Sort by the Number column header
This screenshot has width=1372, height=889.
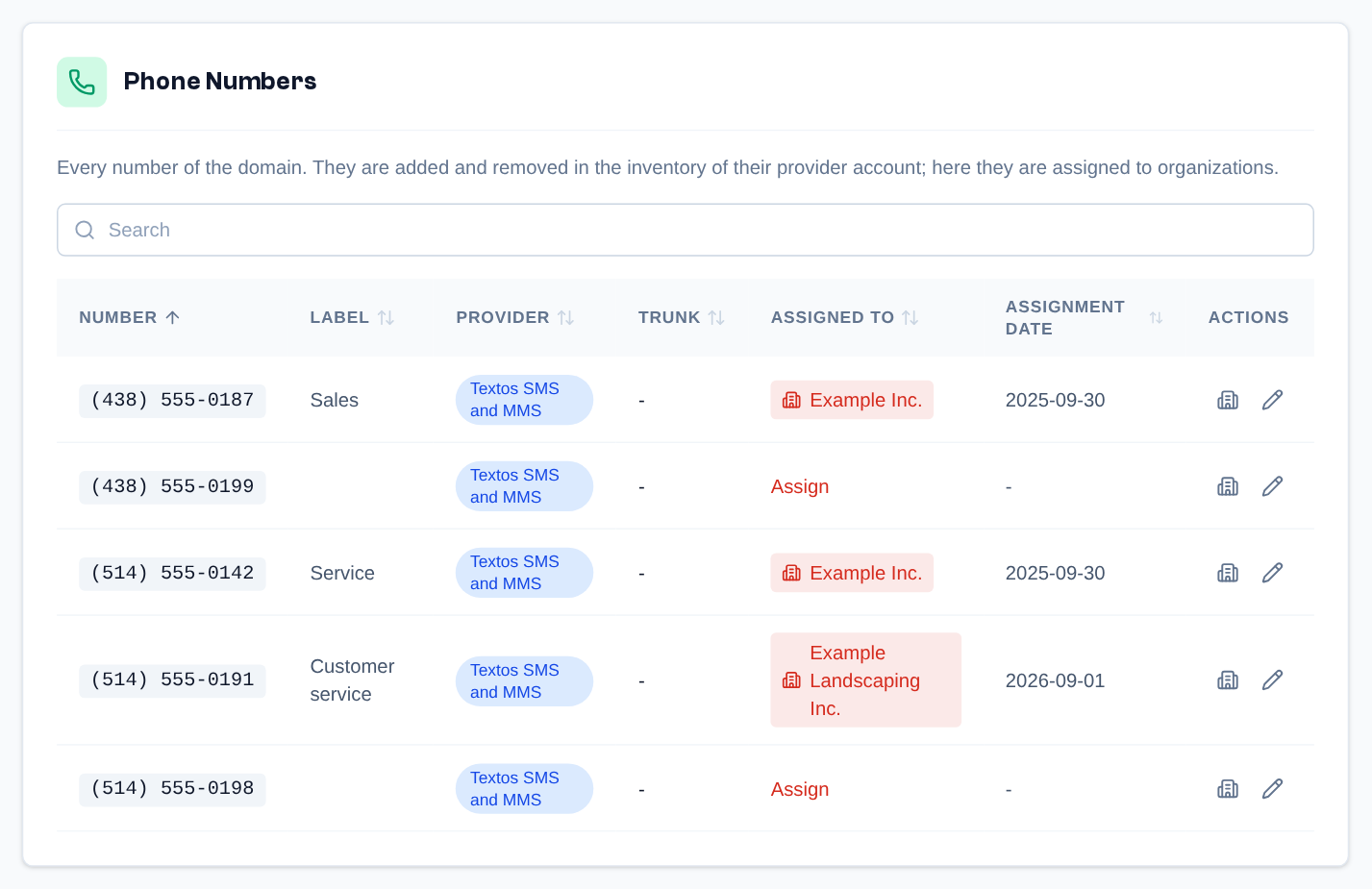click(x=130, y=317)
